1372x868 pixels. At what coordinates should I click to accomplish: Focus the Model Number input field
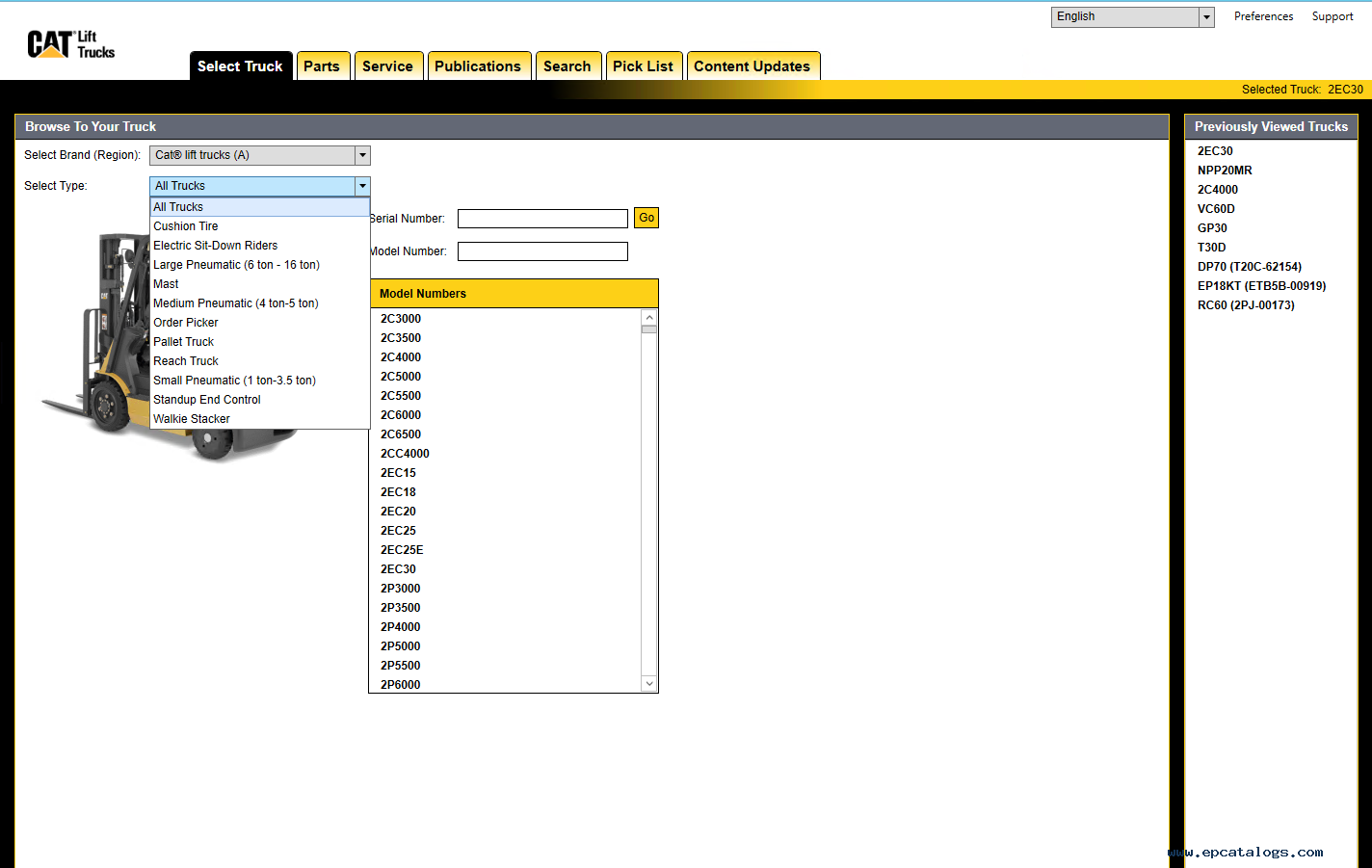(x=542, y=251)
